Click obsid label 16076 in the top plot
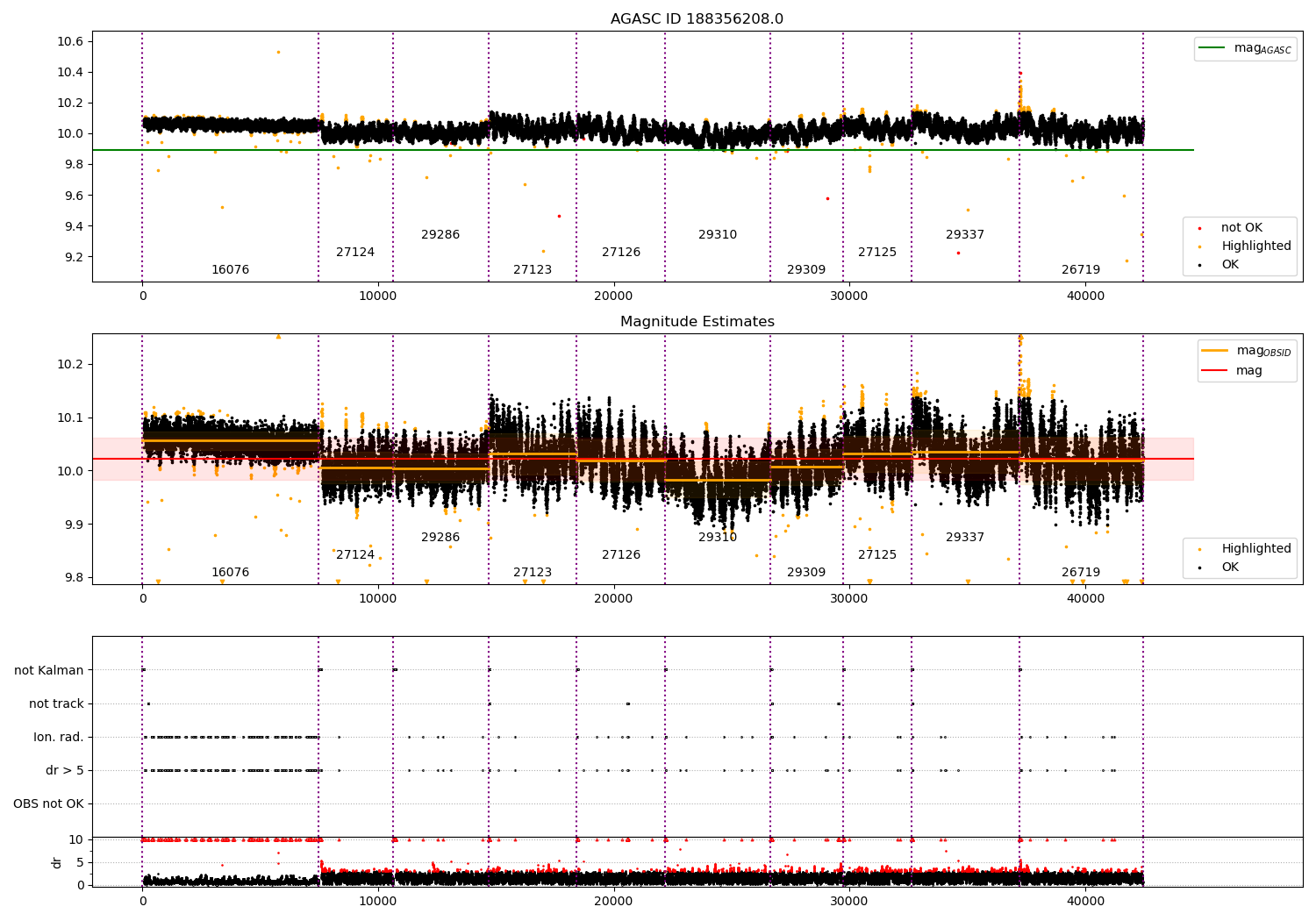1316x921 pixels. coord(230,270)
